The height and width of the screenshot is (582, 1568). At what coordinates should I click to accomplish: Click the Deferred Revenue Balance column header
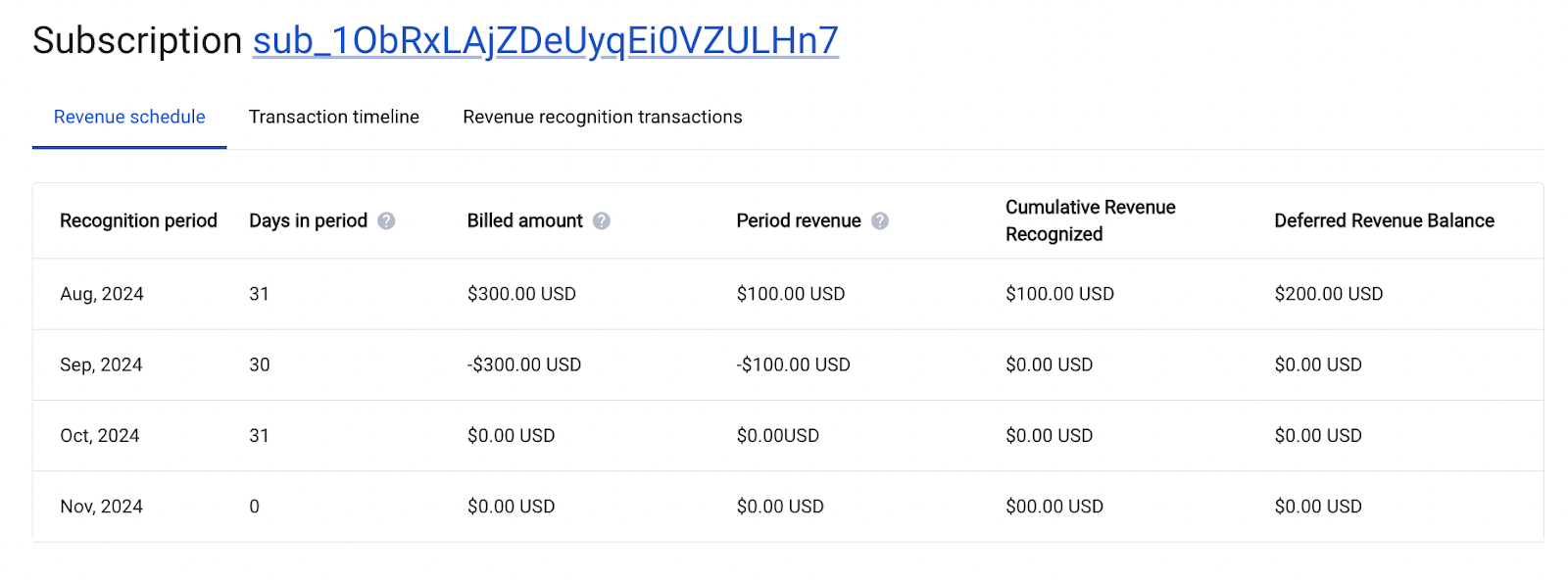click(1384, 220)
